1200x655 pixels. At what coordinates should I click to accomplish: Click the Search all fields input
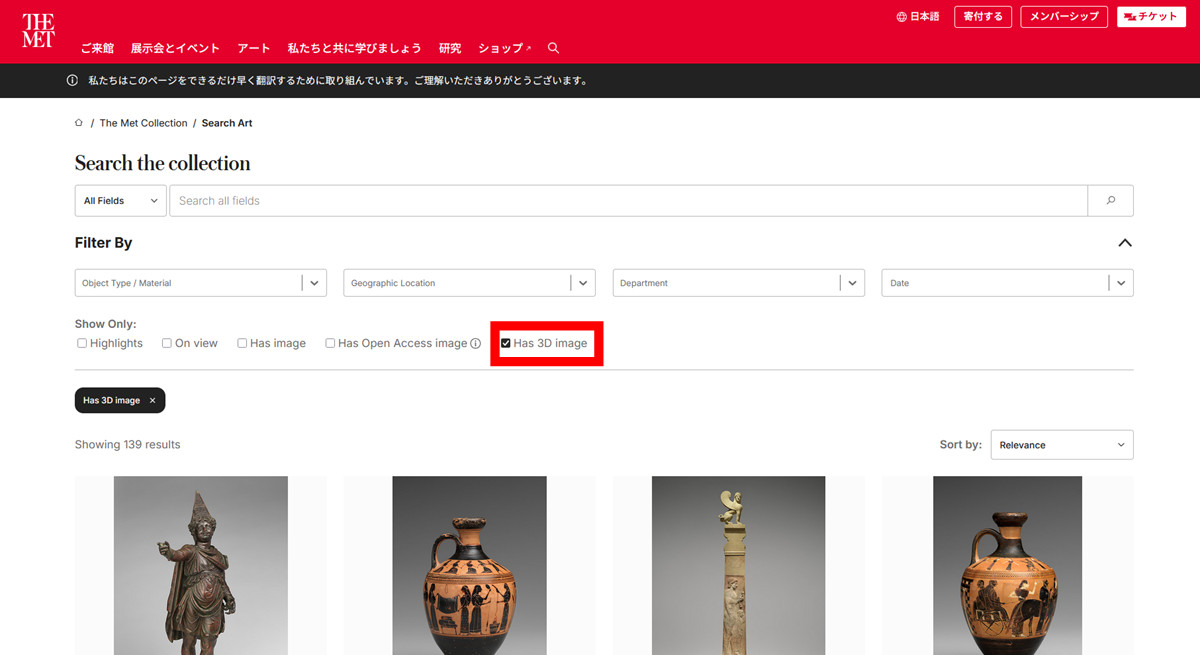coord(628,201)
